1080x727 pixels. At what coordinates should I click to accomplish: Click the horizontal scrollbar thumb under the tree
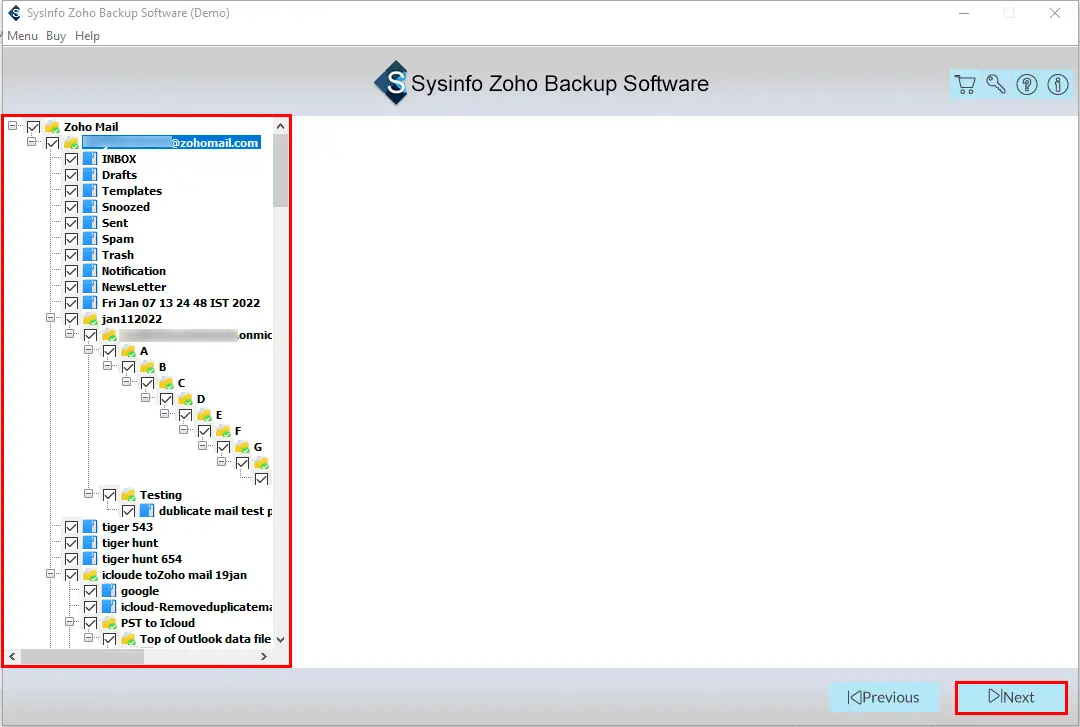(83, 657)
